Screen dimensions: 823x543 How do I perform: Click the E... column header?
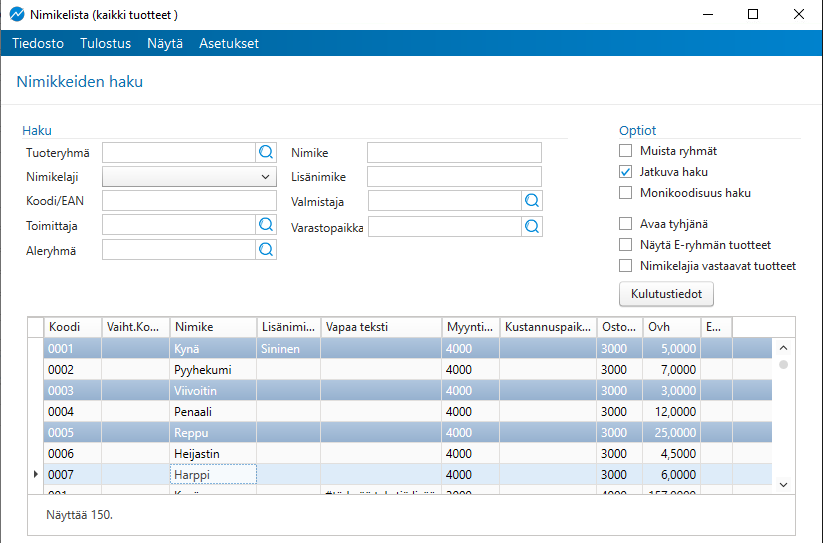(x=716, y=327)
